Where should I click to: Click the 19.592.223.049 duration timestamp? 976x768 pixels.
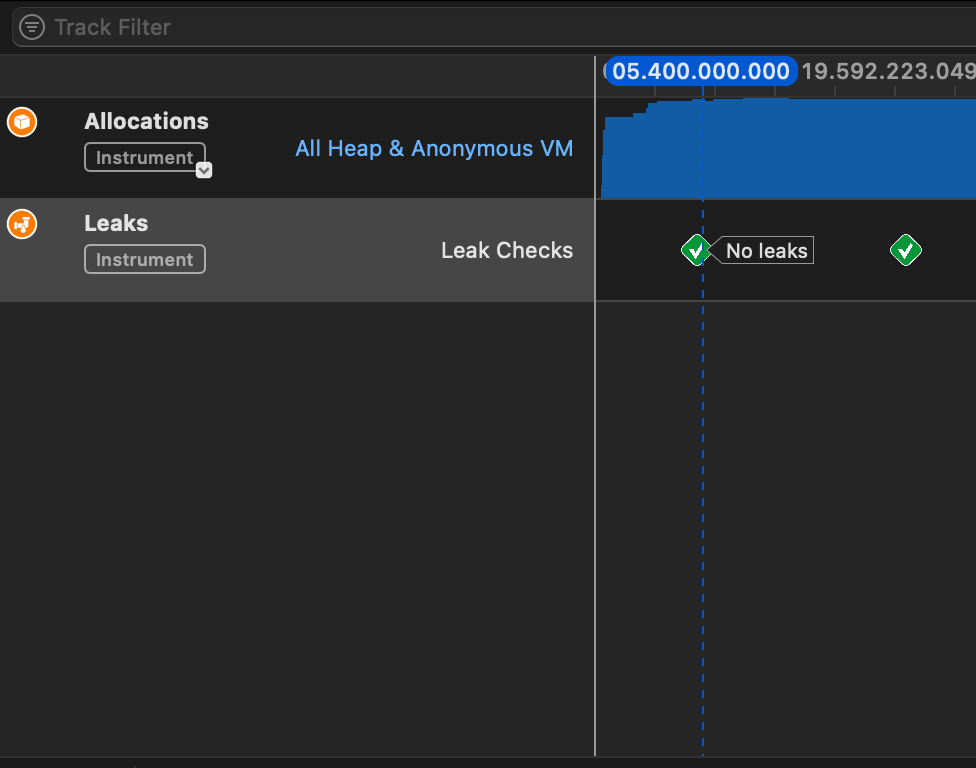pos(888,72)
